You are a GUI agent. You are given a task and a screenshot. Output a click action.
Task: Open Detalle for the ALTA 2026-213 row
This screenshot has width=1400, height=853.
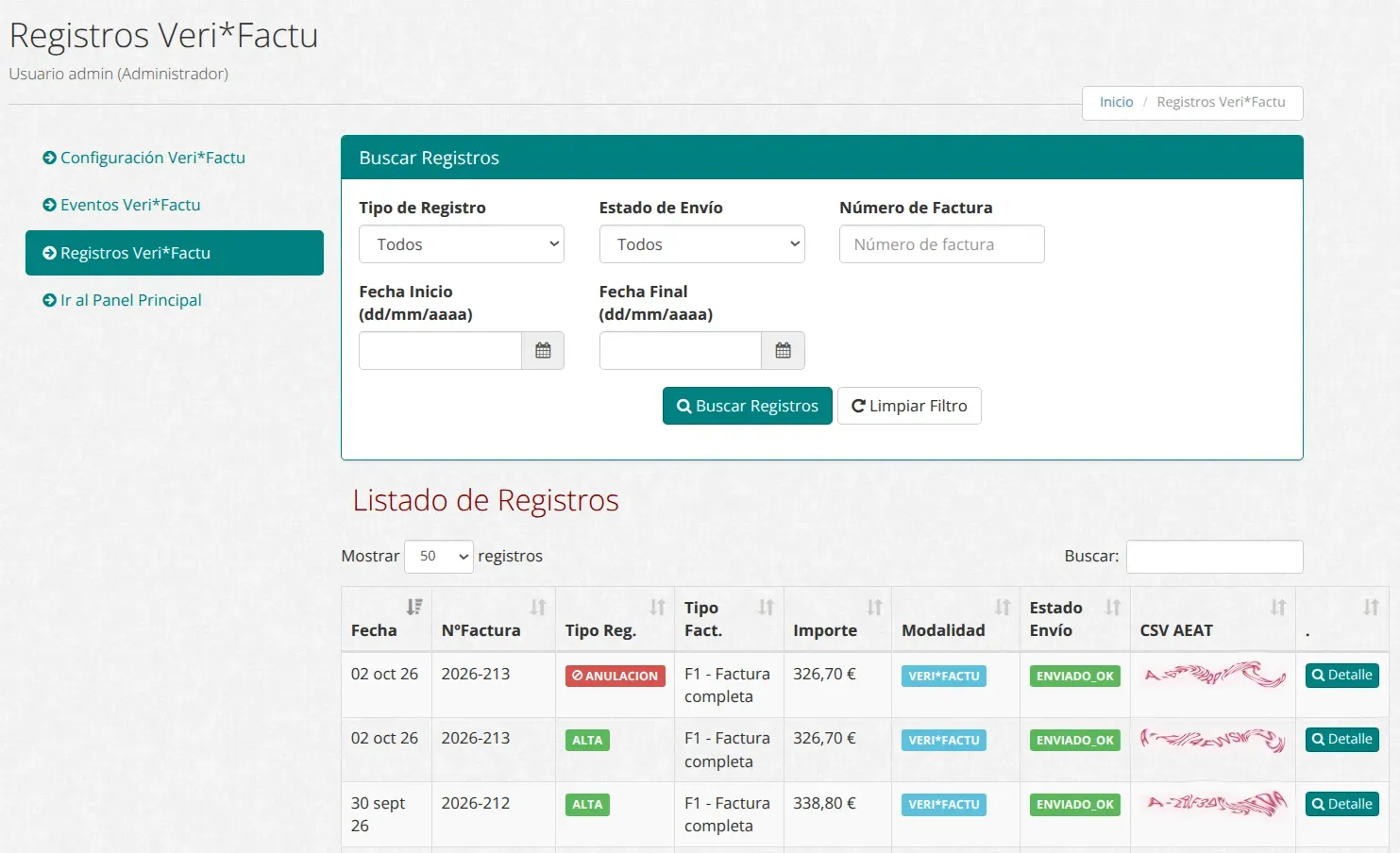click(1342, 739)
